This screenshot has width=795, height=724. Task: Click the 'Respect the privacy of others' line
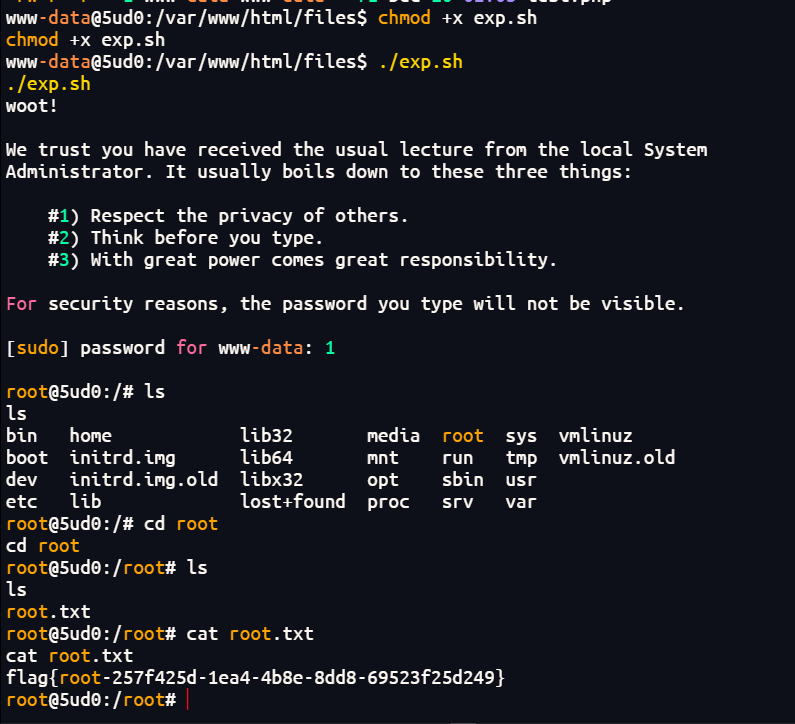(x=228, y=216)
